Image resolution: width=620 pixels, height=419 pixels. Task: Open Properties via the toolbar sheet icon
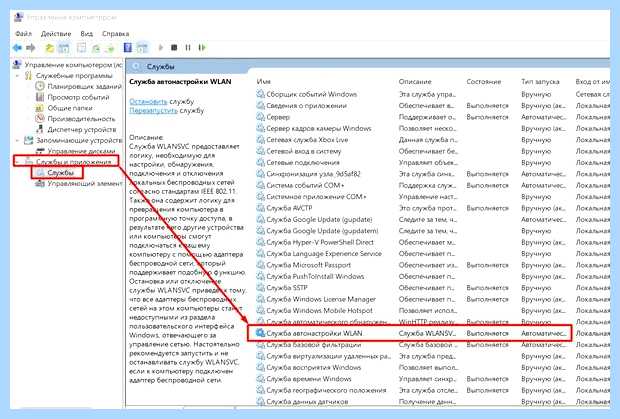coord(81,48)
